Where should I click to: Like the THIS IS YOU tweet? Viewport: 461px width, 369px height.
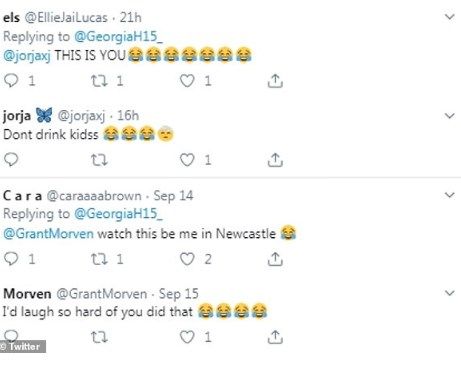point(187,81)
